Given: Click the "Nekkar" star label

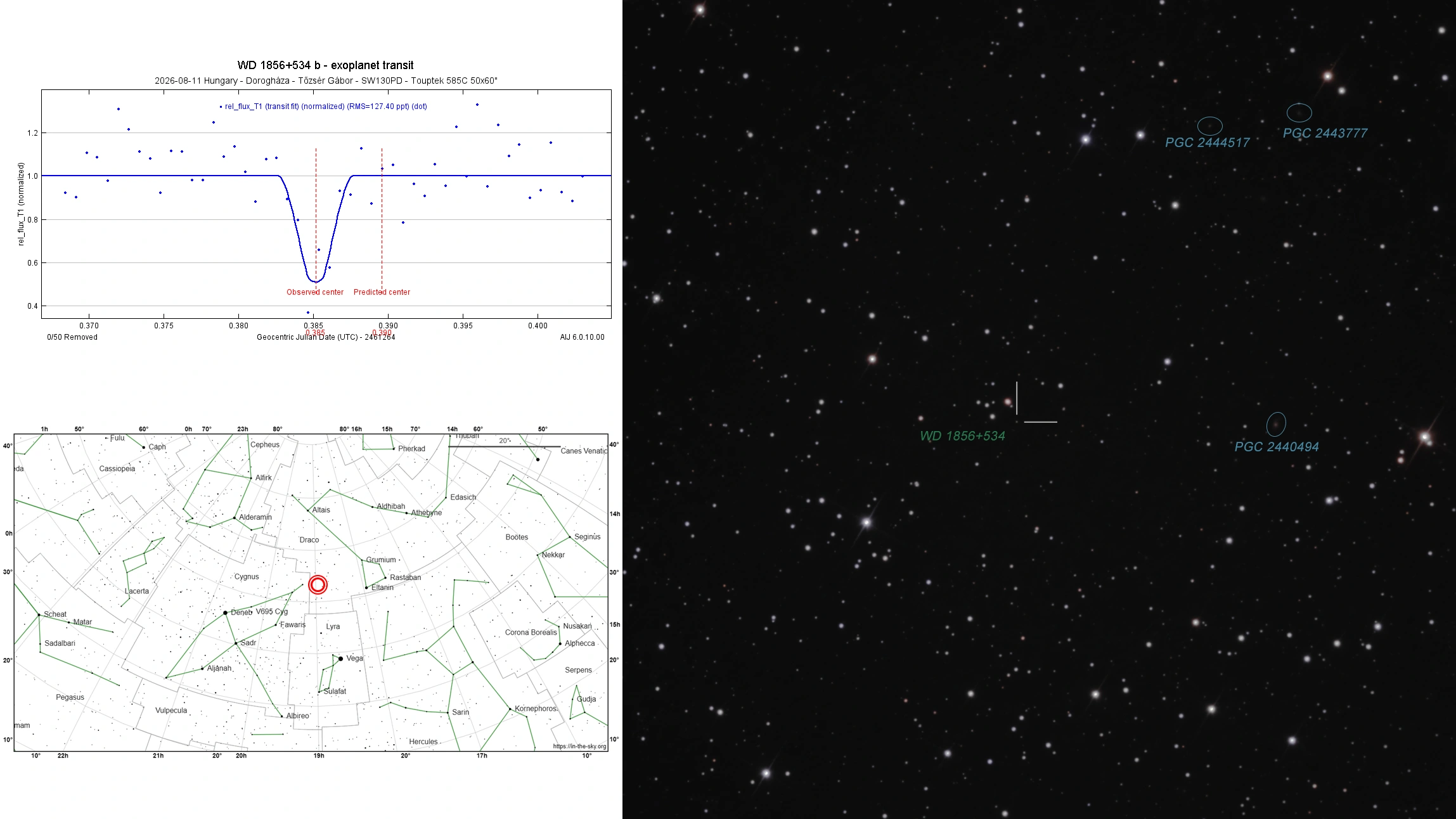Looking at the screenshot, I should coord(553,555).
